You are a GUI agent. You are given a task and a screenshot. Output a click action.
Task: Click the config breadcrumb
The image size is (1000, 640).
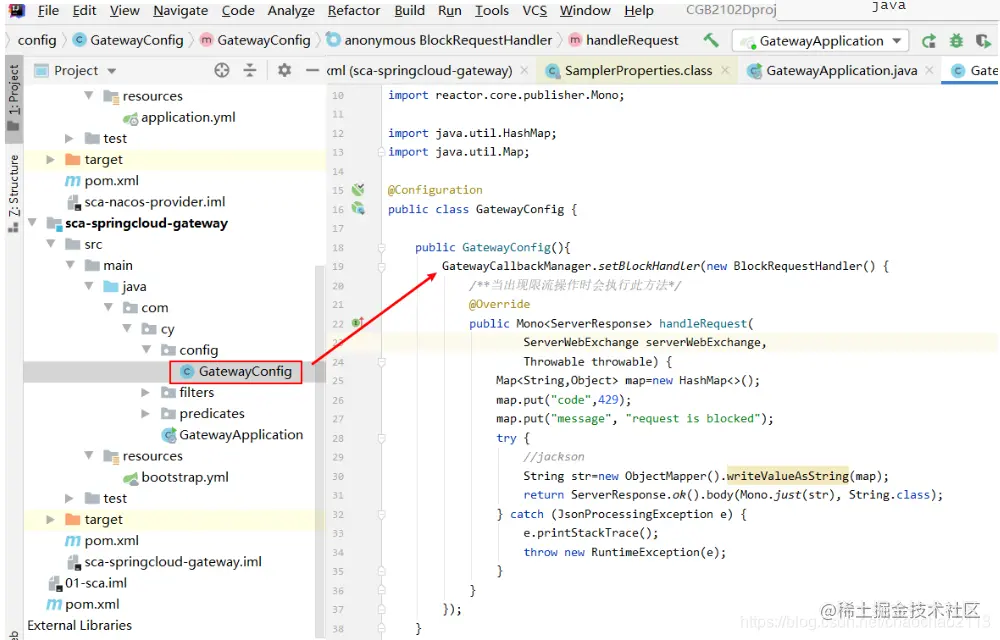point(37,40)
